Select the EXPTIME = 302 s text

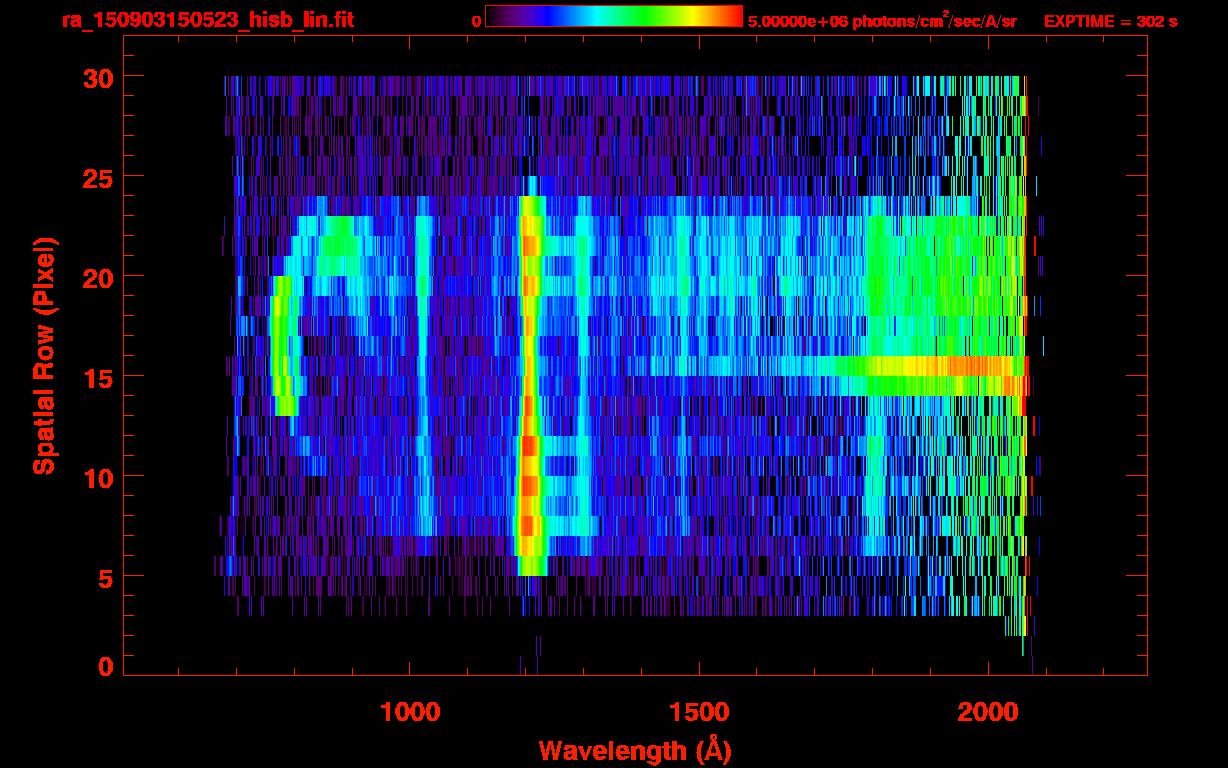(1110, 21)
